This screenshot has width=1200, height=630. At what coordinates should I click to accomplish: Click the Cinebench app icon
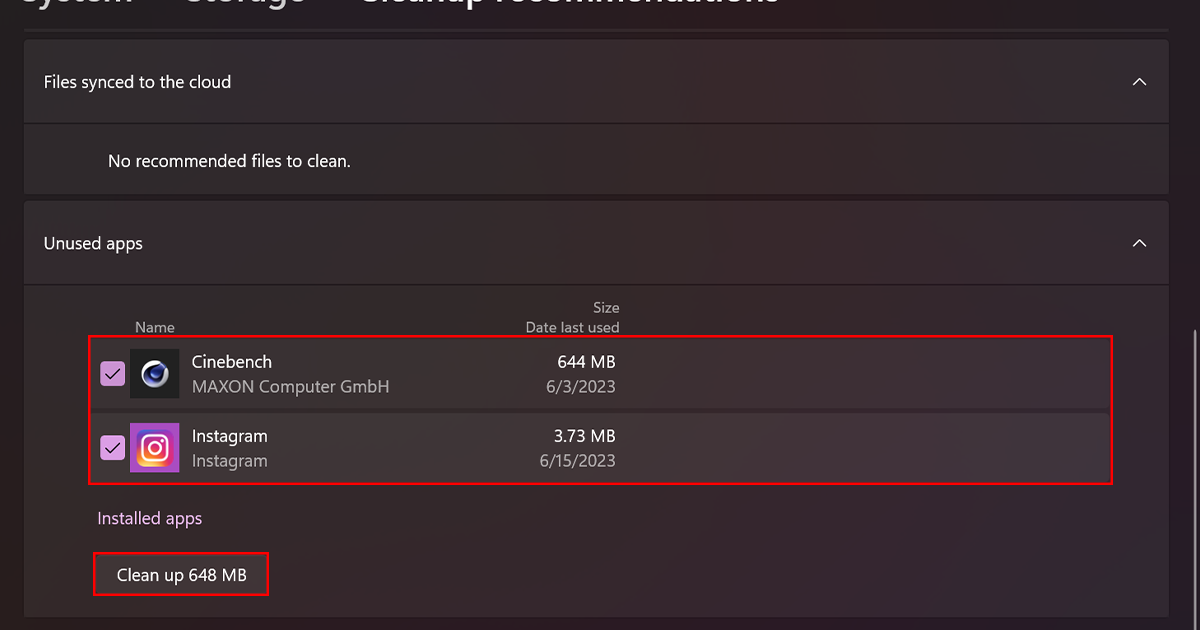click(155, 374)
